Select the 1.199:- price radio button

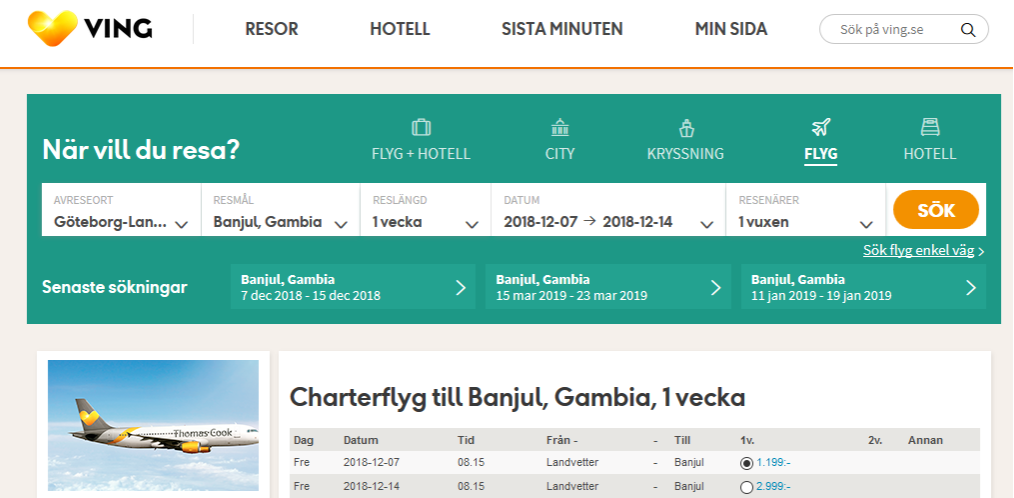point(746,463)
